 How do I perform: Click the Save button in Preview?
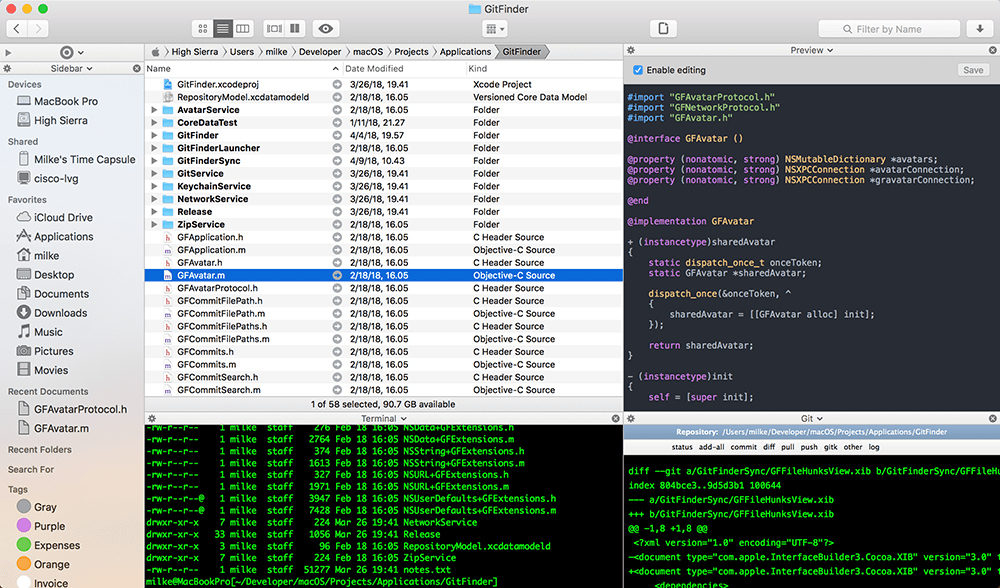[x=972, y=70]
